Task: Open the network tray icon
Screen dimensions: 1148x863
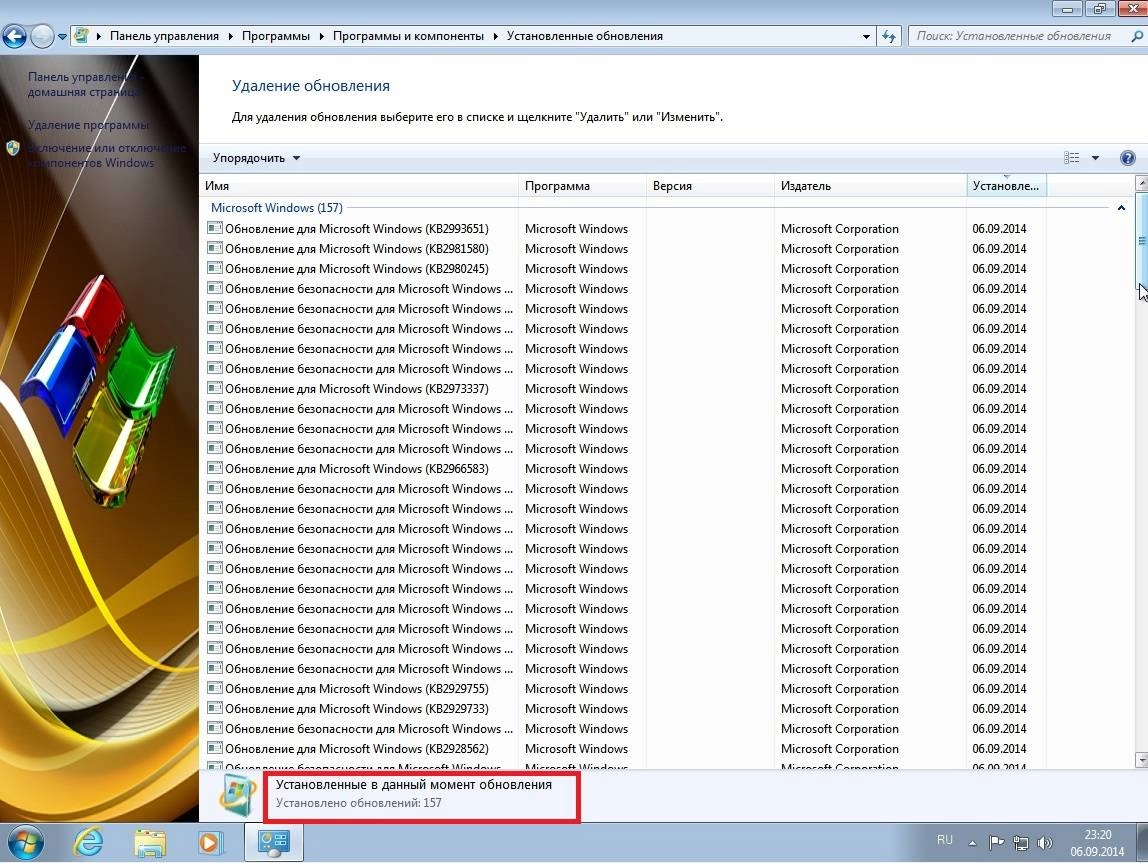Action: click(x=1021, y=843)
